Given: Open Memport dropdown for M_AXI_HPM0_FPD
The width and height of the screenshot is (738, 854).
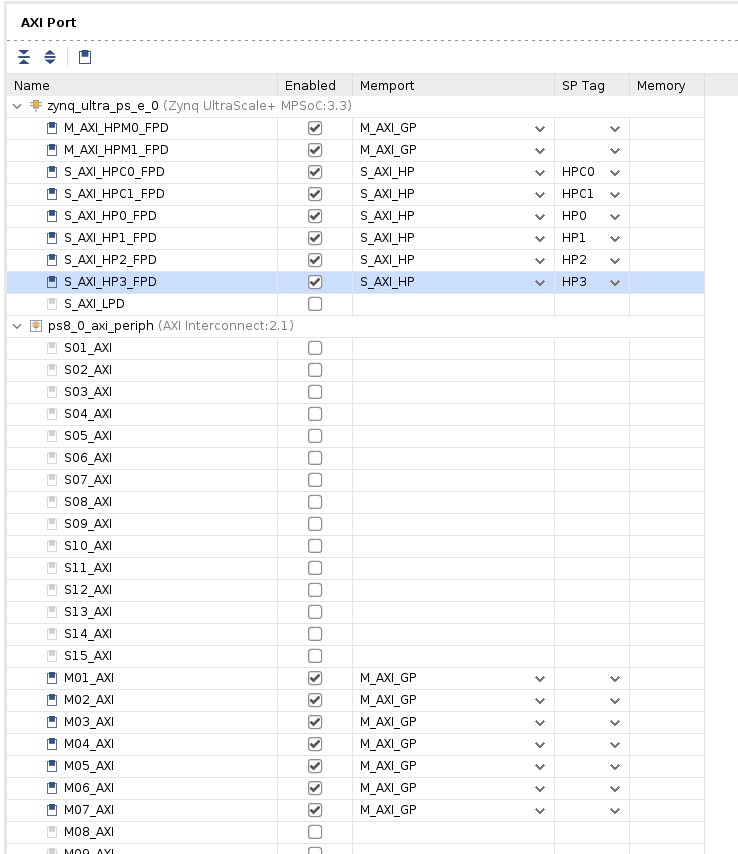Looking at the screenshot, I should 540,129.
